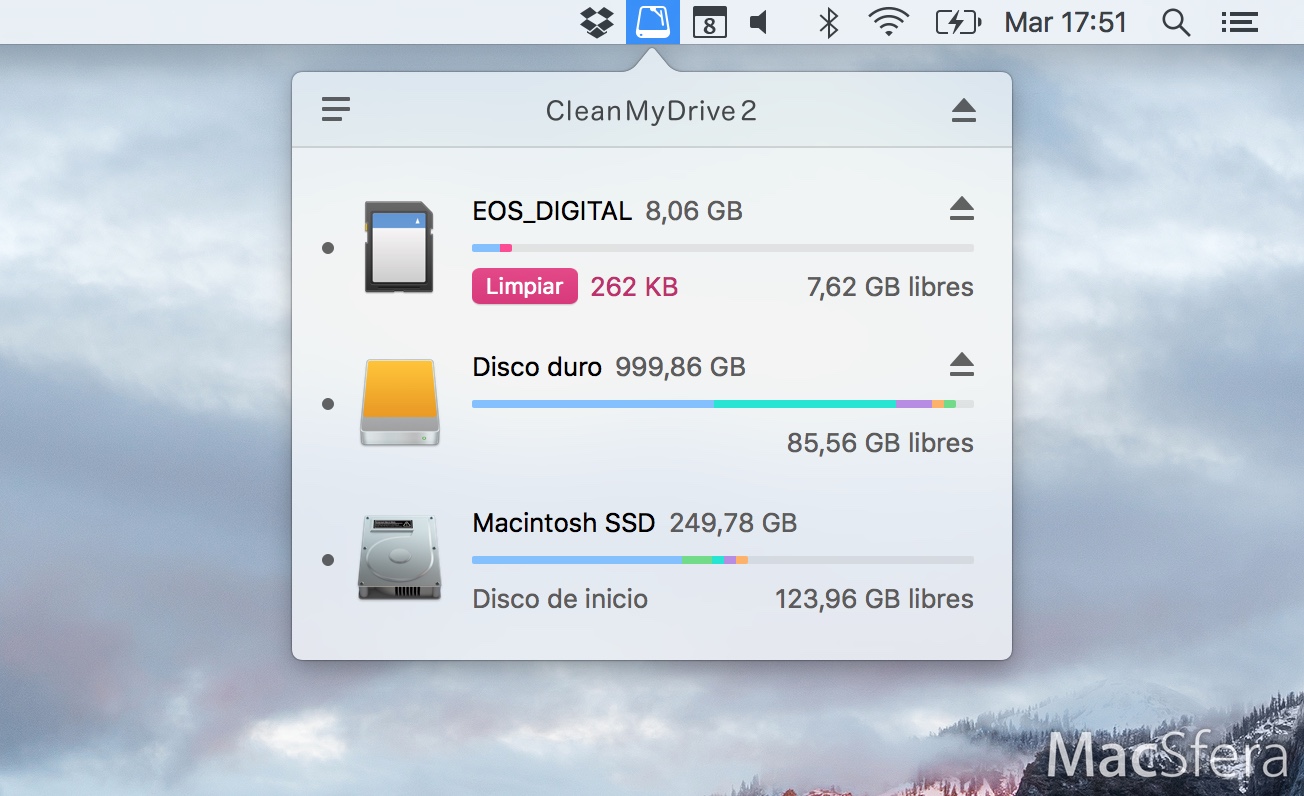
Task: Click the dot beside Disco duro
Action: [328, 404]
